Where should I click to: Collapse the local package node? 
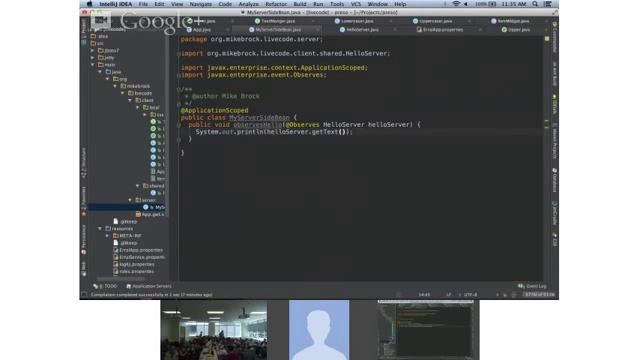coord(138,107)
